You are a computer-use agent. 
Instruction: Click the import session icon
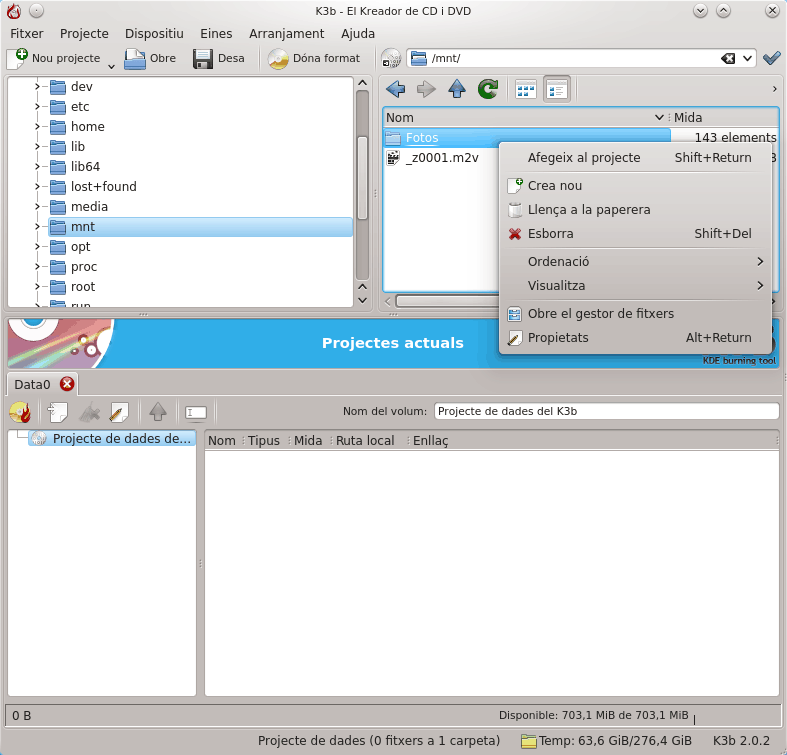tap(57, 411)
